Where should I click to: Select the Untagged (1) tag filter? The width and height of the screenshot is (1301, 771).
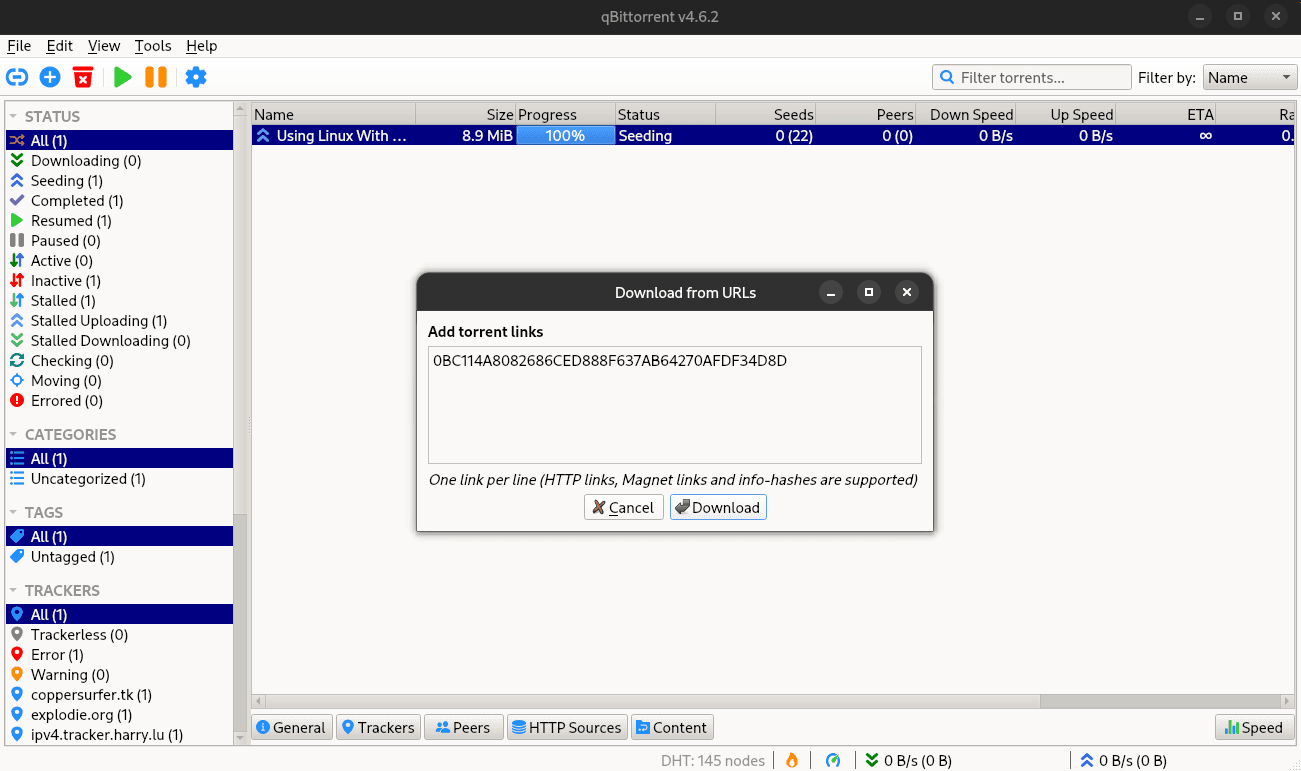pos(119,557)
